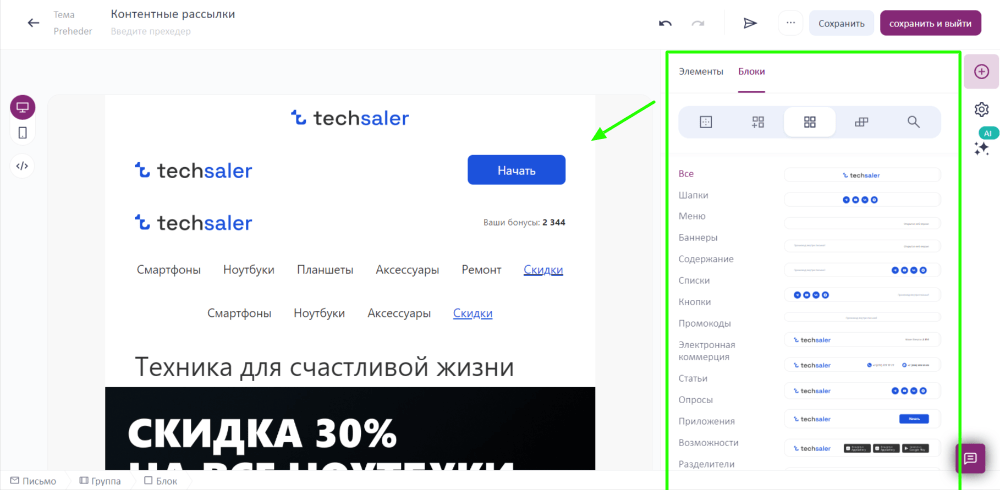Click the back arrow icon
The image size is (1000, 490).
coord(33,23)
